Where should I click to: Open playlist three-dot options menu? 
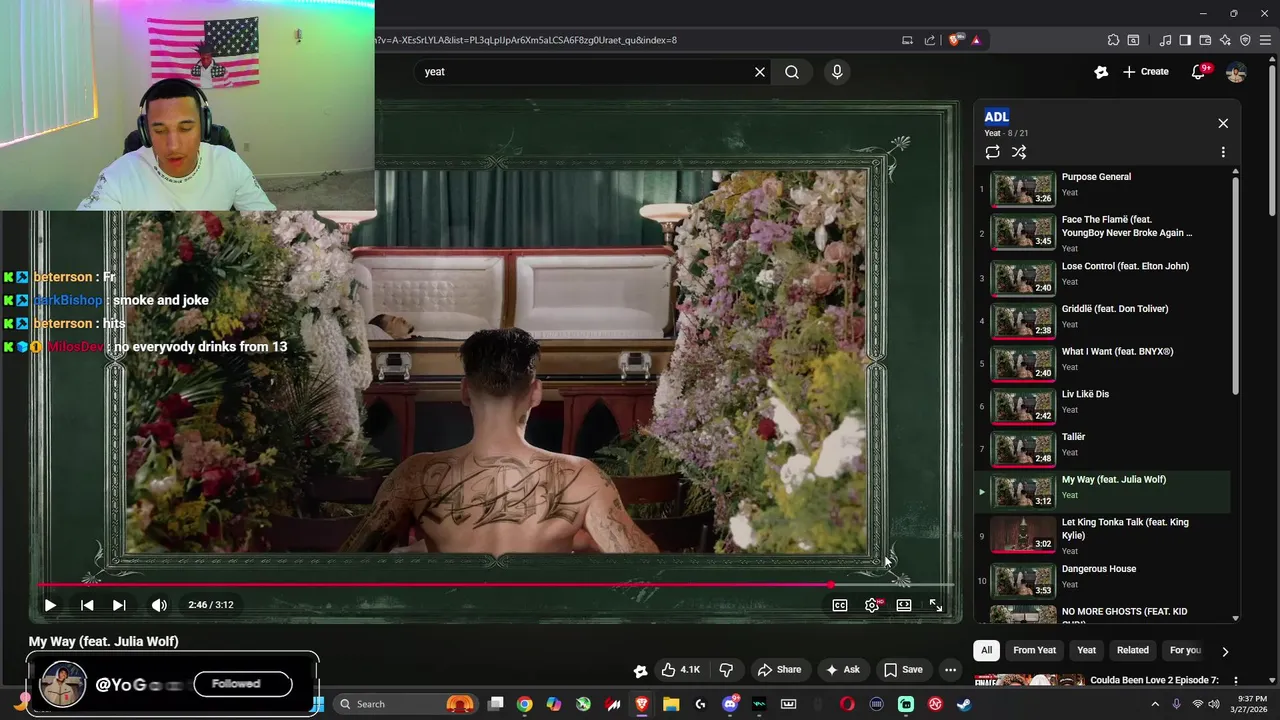pos(1223,152)
